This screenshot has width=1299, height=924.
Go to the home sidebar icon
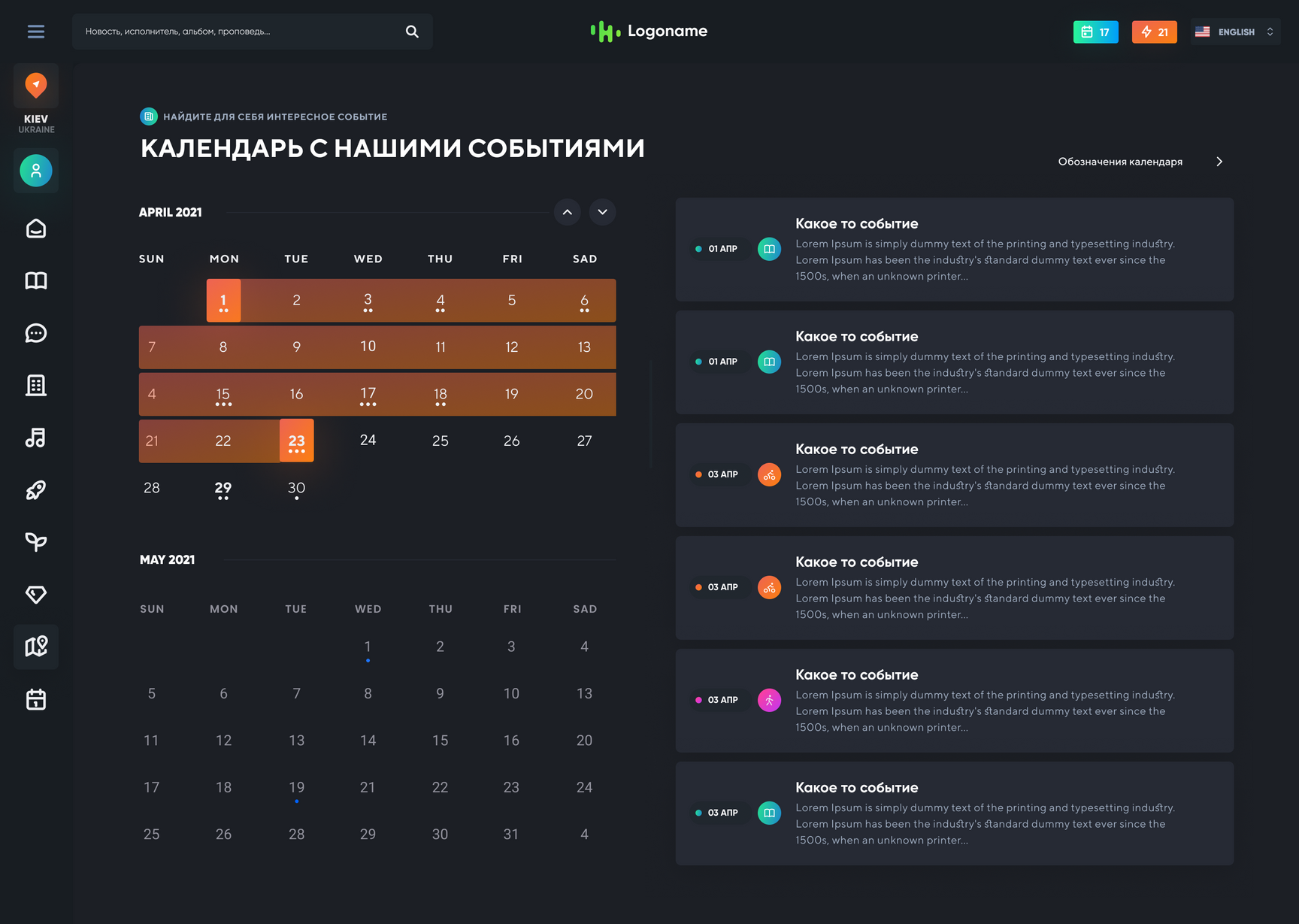[x=36, y=229]
